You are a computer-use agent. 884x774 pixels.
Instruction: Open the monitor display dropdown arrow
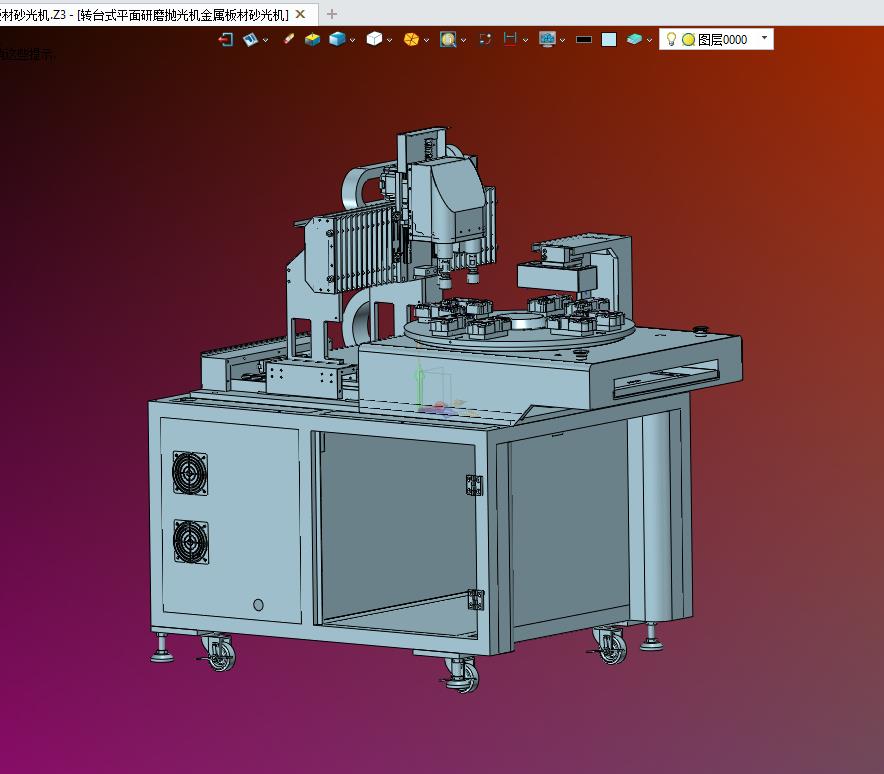coord(563,40)
